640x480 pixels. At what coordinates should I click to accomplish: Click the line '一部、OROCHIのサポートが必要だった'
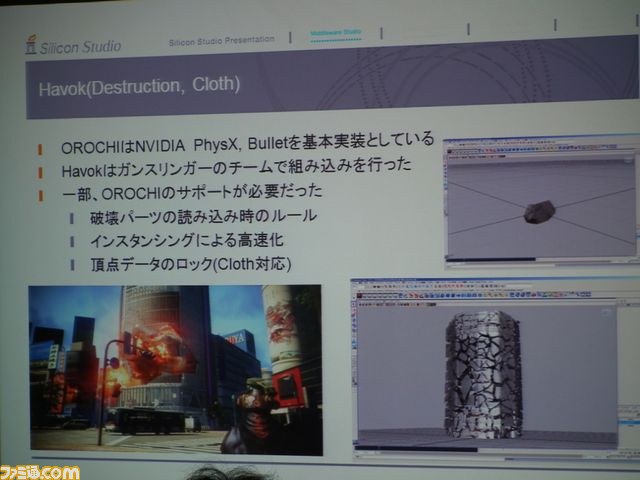tap(192, 192)
